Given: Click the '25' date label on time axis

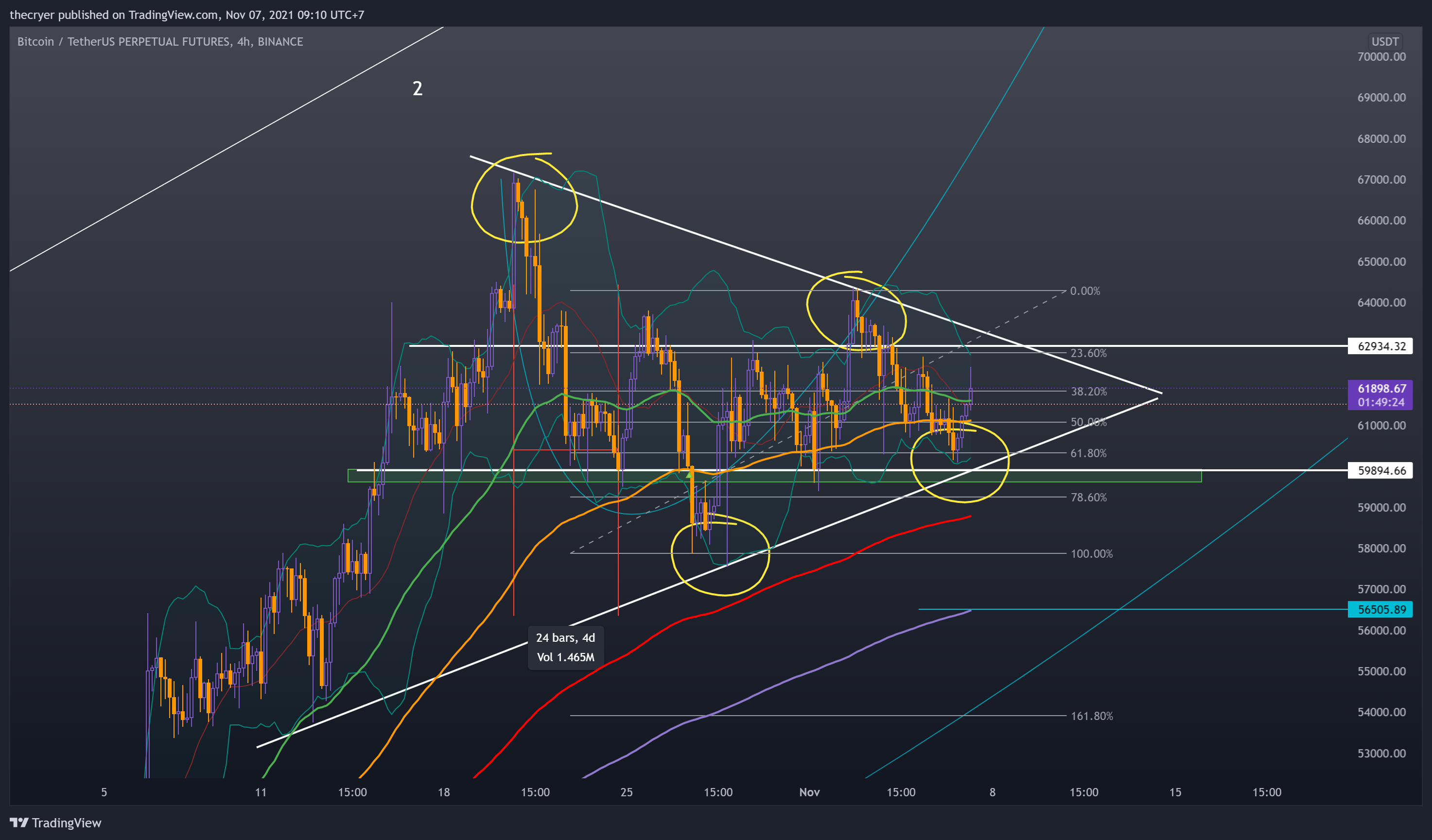Looking at the screenshot, I should tap(626, 792).
